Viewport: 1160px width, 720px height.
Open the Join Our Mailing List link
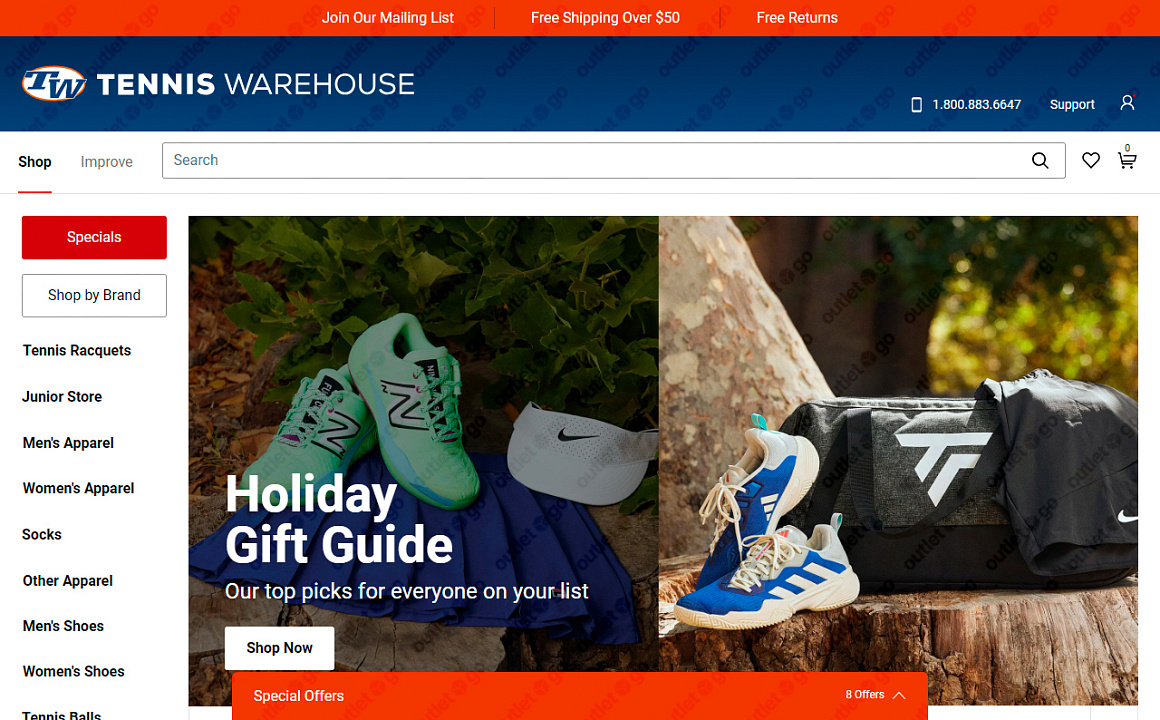(x=388, y=18)
